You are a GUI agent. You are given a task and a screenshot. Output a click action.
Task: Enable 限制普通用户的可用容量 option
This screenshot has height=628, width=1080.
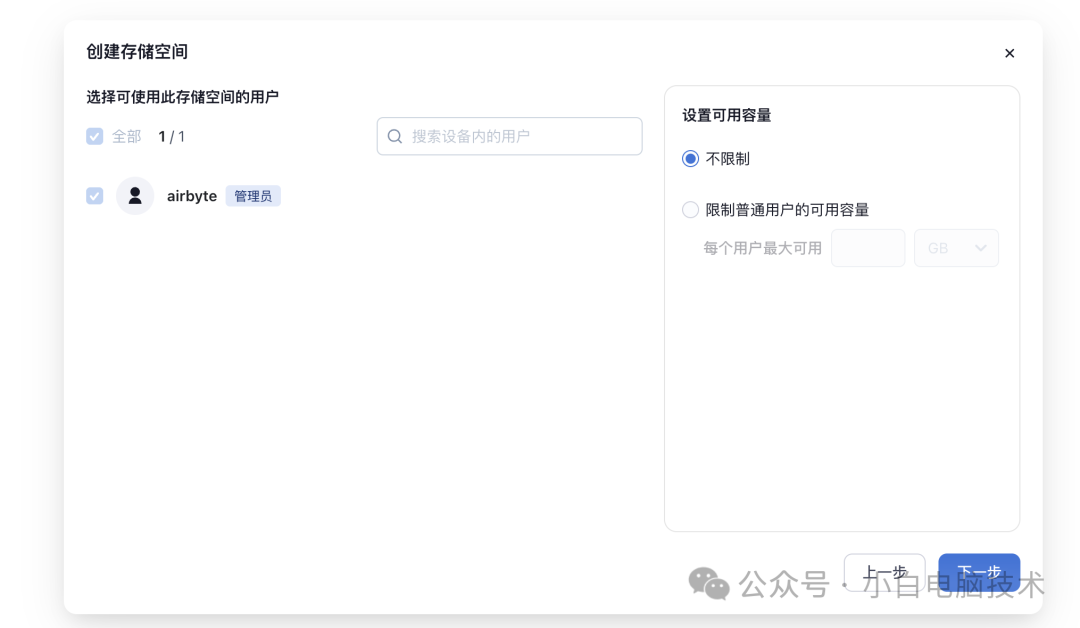coord(690,209)
